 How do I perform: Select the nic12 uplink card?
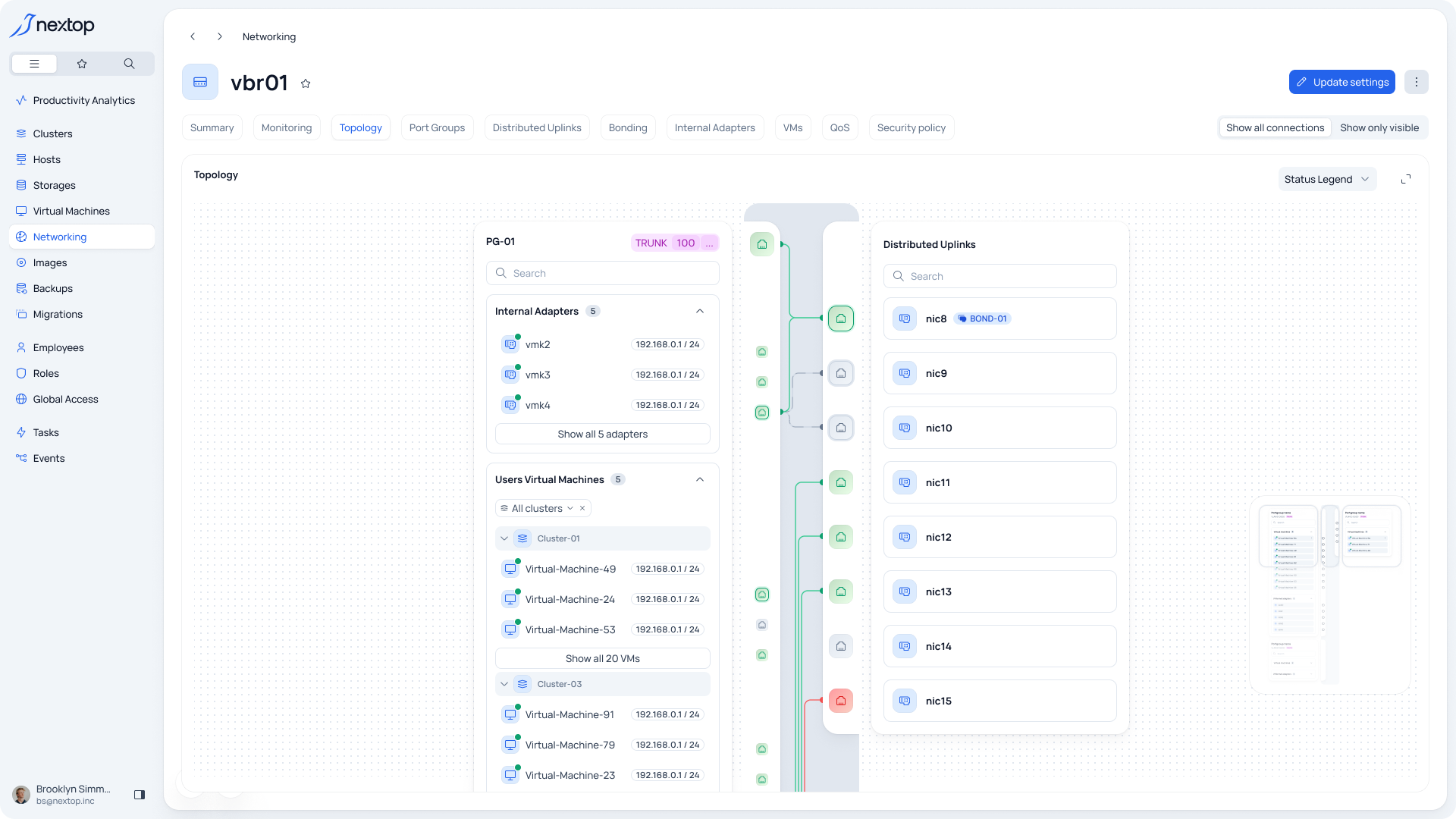(x=1000, y=537)
